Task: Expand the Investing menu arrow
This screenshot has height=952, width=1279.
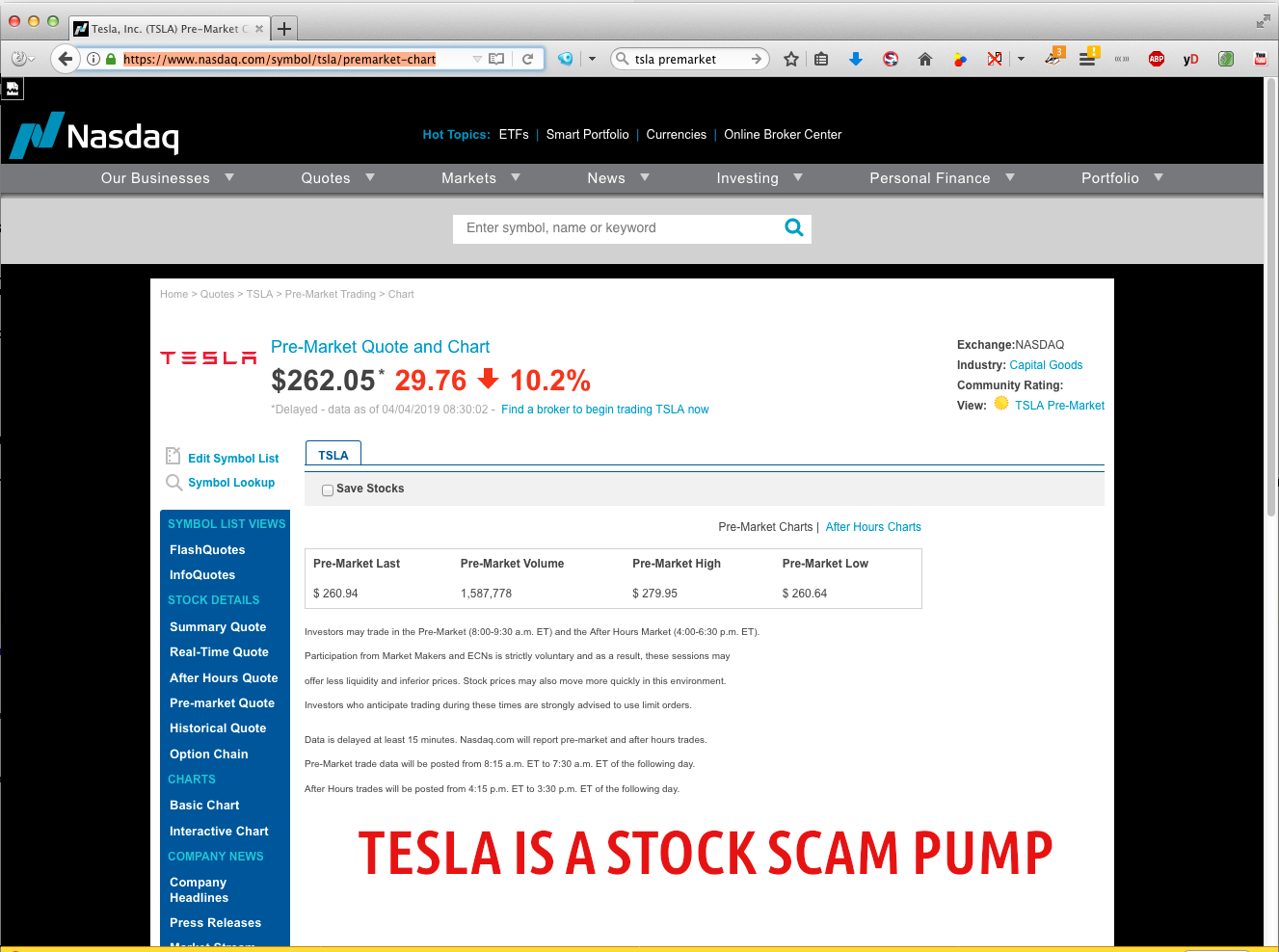Action: pos(798,177)
